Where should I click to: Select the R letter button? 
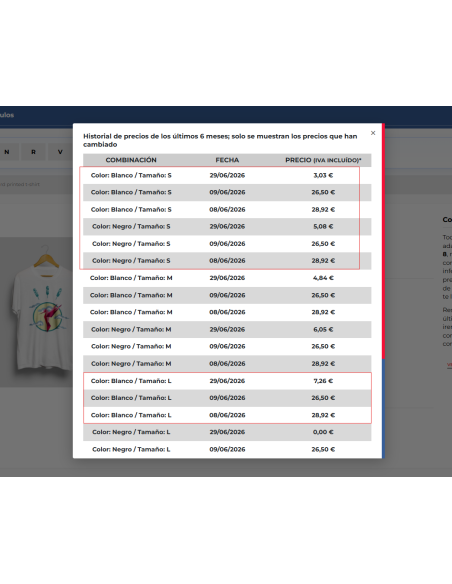[34, 152]
